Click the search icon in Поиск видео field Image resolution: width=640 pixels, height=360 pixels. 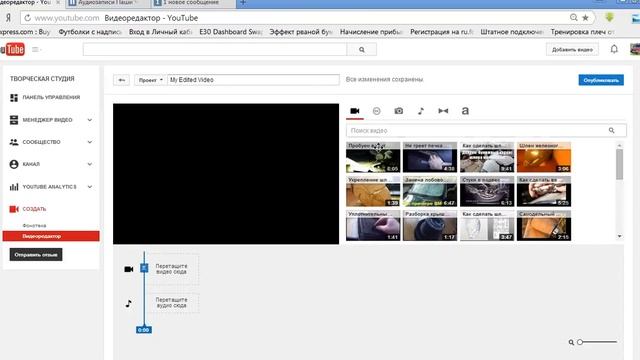click(x=611, y=130)
